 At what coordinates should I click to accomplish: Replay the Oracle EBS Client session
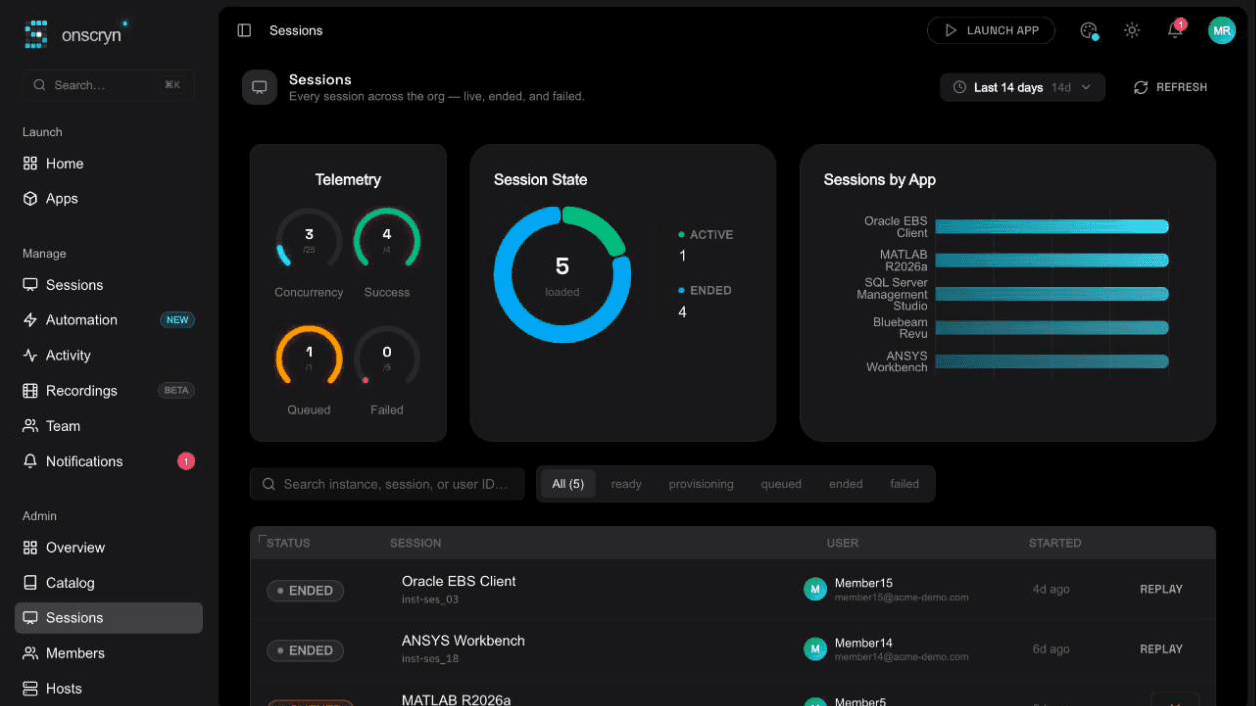[1161, 590]
